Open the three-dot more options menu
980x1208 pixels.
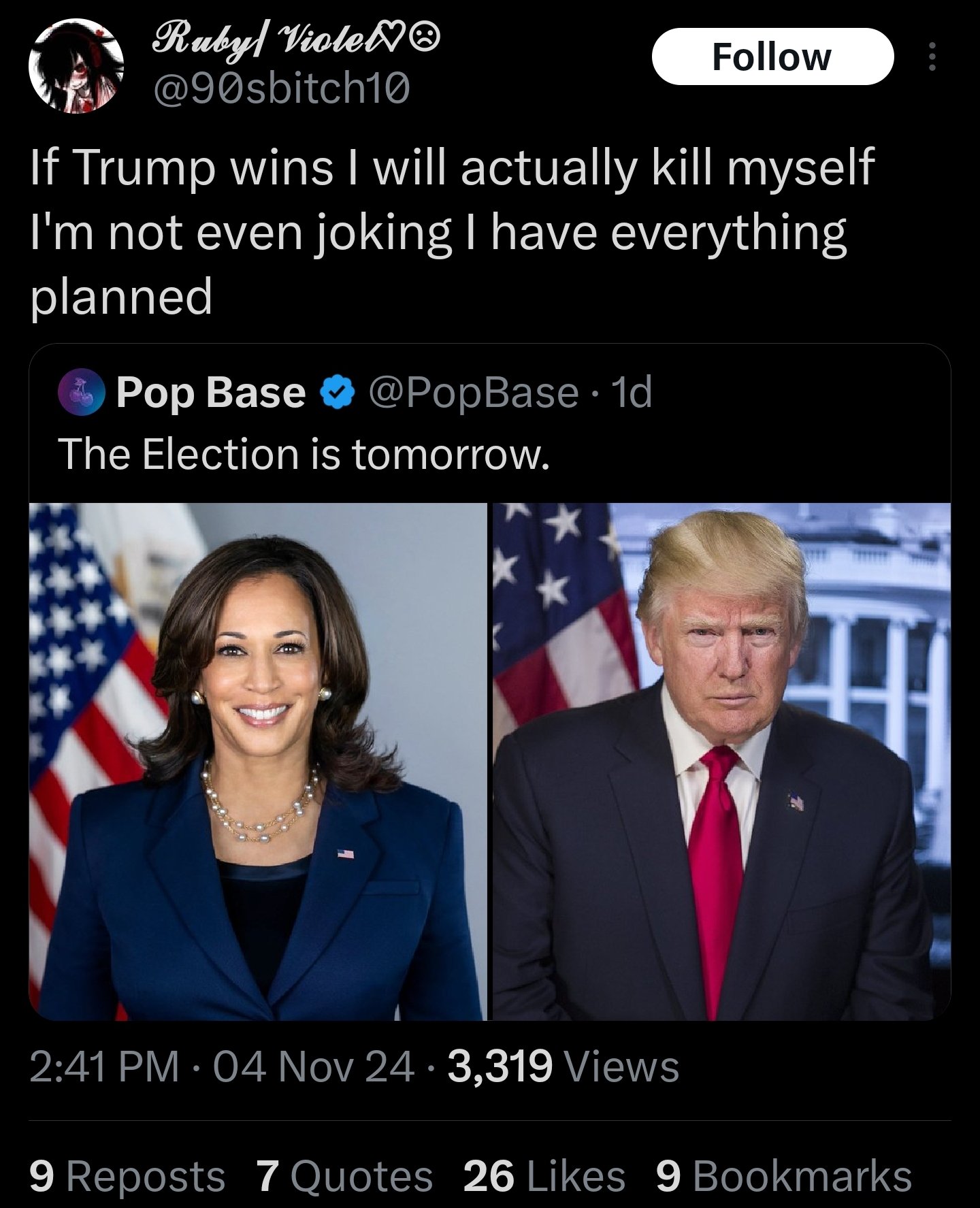point(932,56)
